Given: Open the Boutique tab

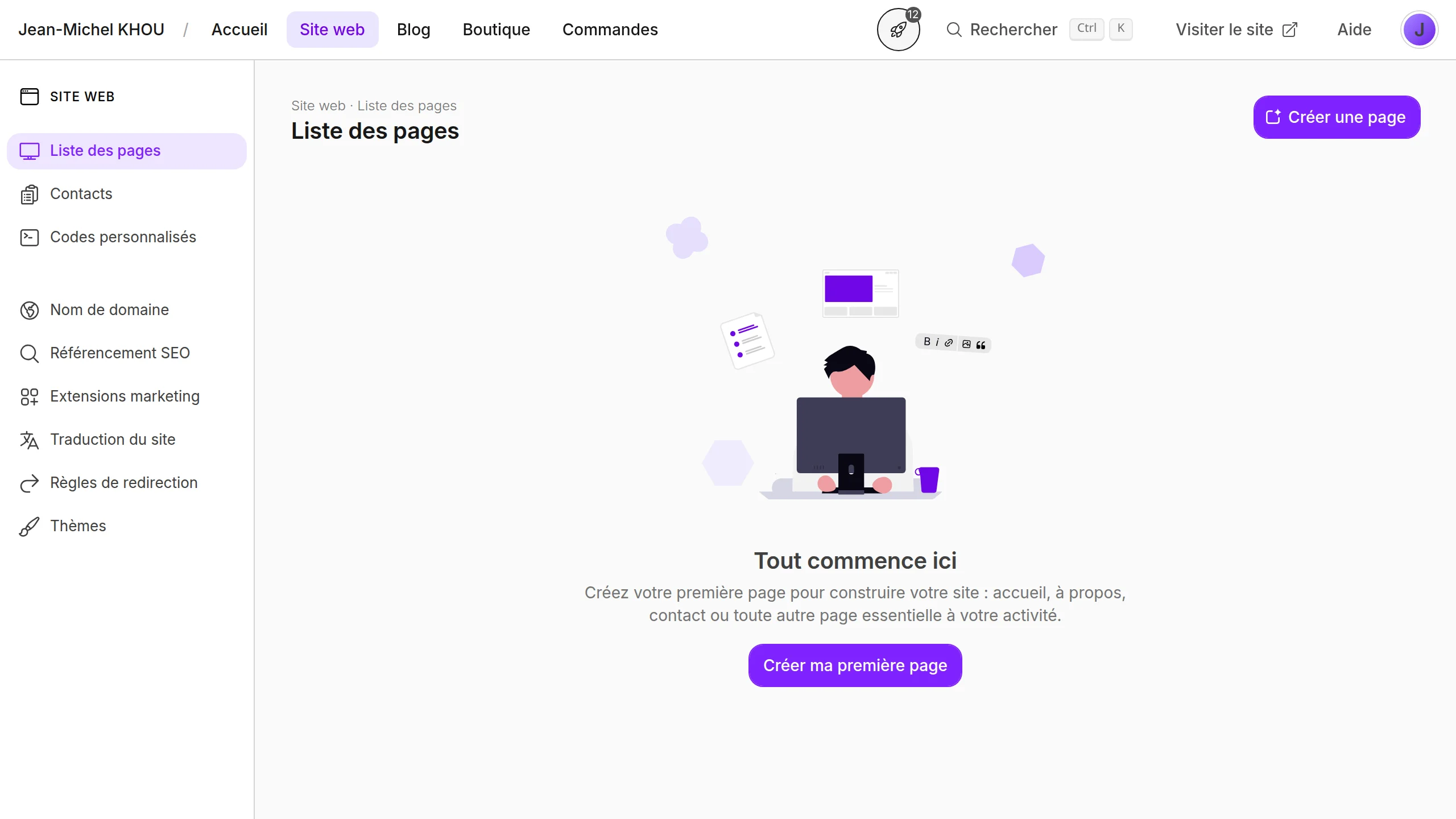Looking at the screenshot, I should (496, 30).
